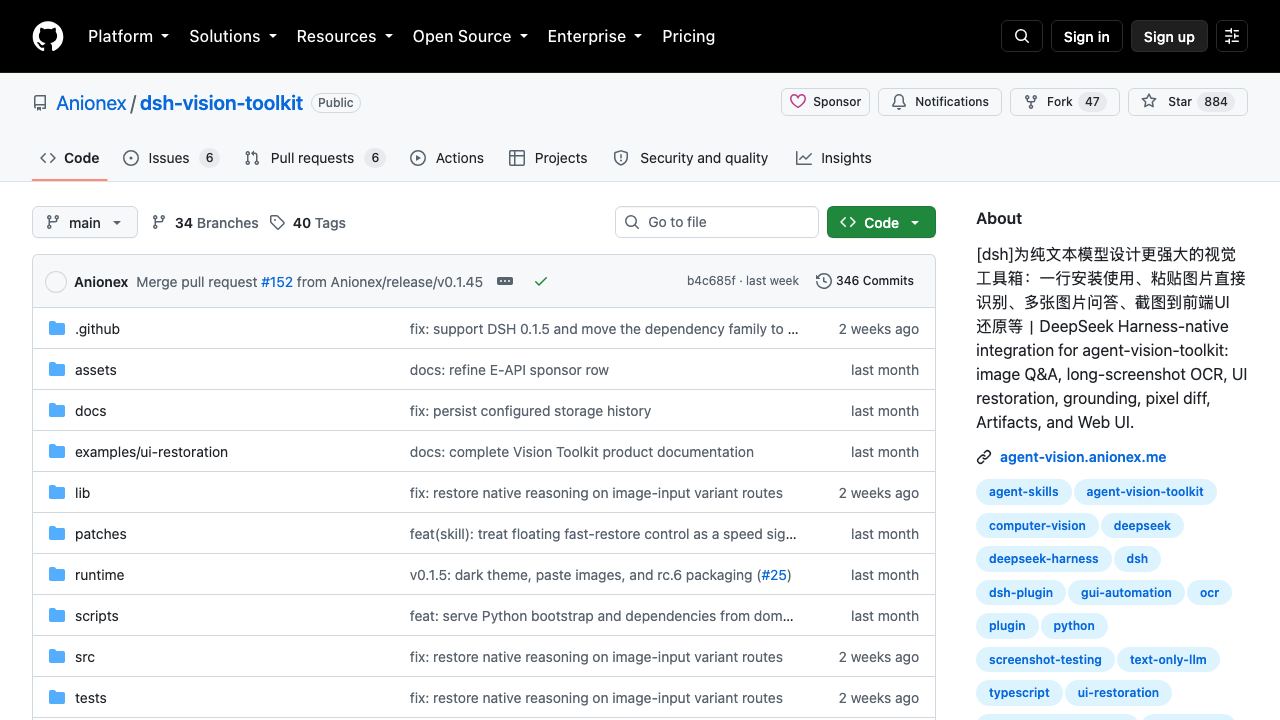Open the Anionex owner link
The height and width of the screenshot is (720, 1280).
[x=91, y=103]
